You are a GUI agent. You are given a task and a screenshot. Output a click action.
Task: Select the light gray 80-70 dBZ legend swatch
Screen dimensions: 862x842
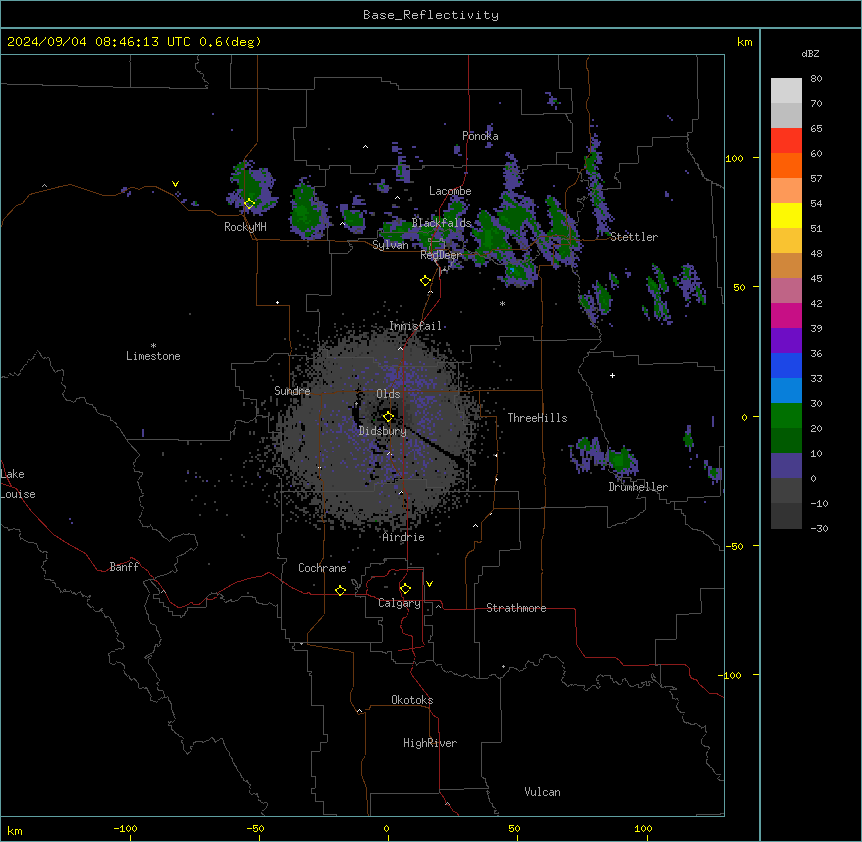pyautogui.click(x=786, y=91)
